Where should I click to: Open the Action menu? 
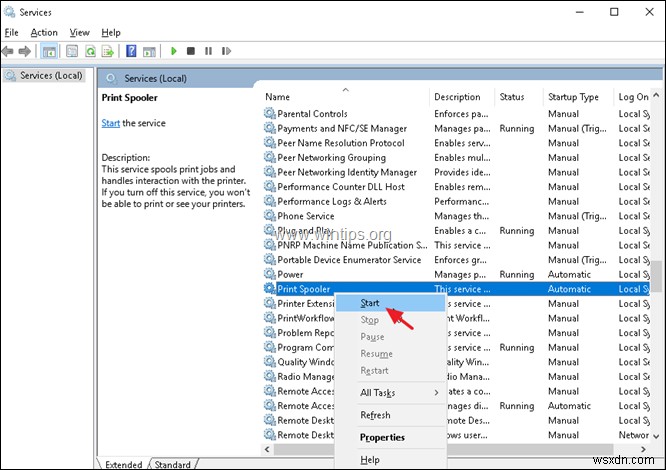coord(44,32)
